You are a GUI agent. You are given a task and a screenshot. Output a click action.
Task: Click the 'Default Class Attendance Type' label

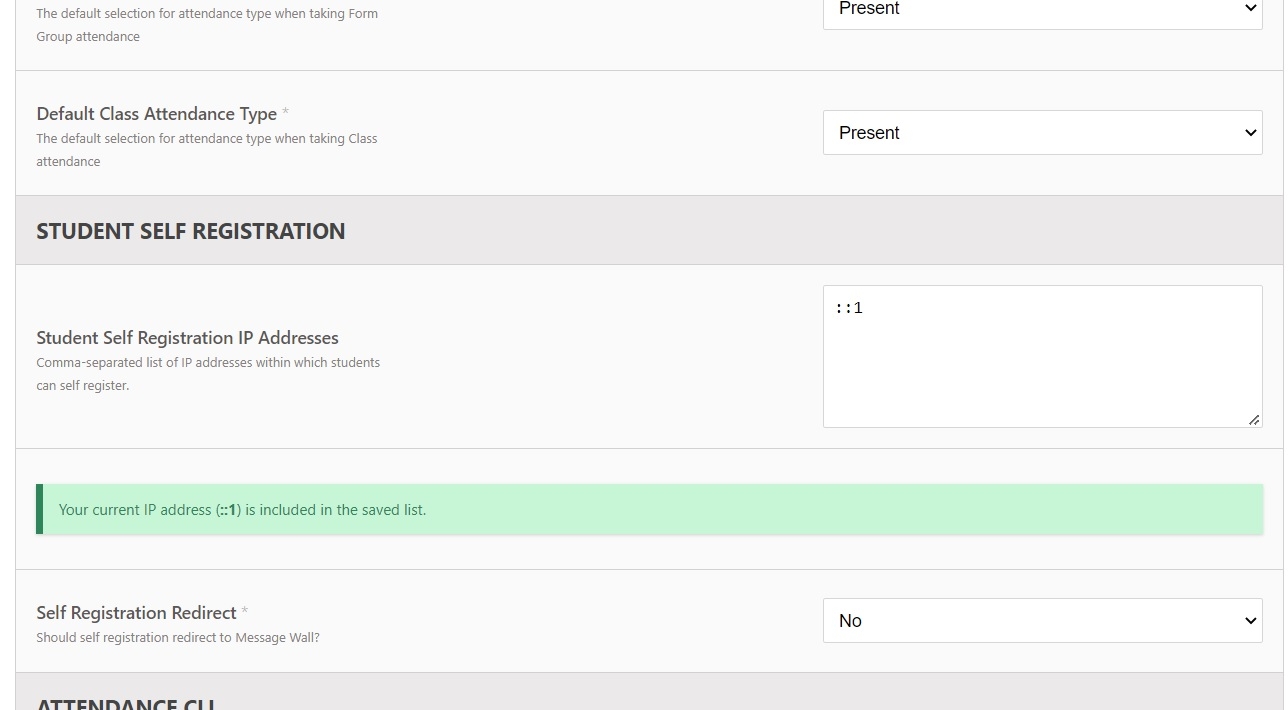point(157,114)
